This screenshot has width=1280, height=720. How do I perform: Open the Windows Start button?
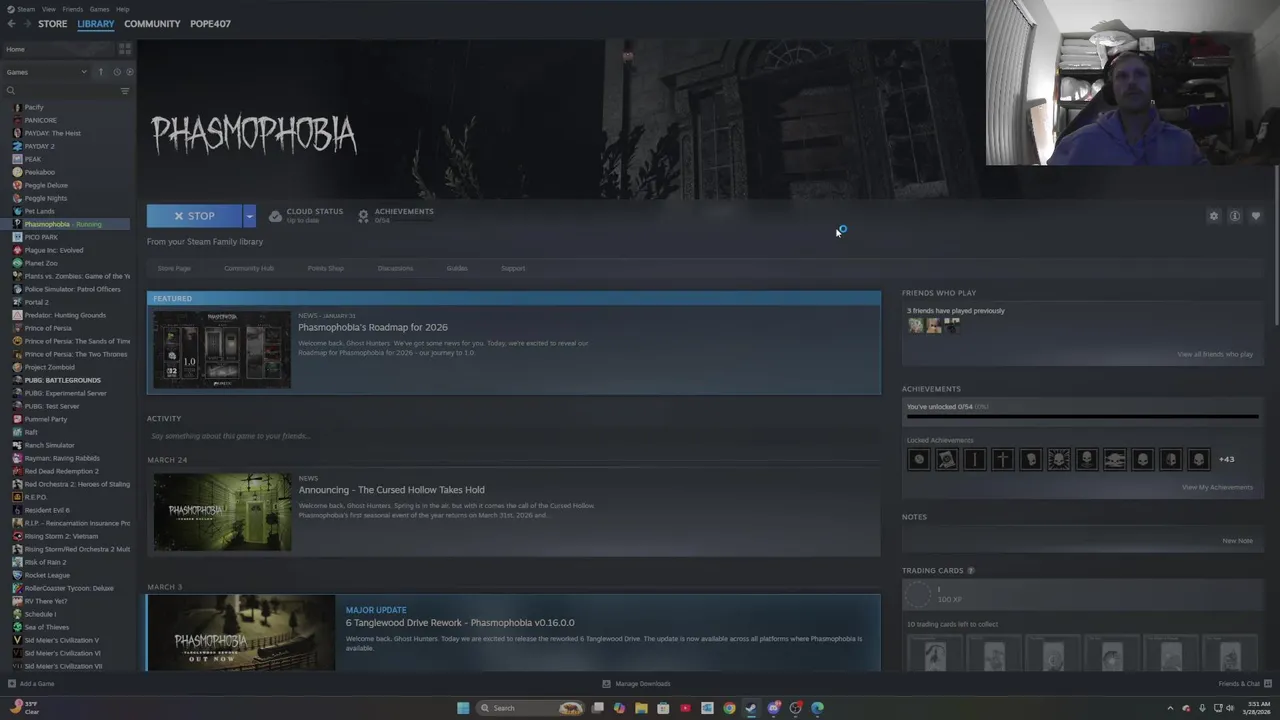pyautogui.click(x=463, y=708)
